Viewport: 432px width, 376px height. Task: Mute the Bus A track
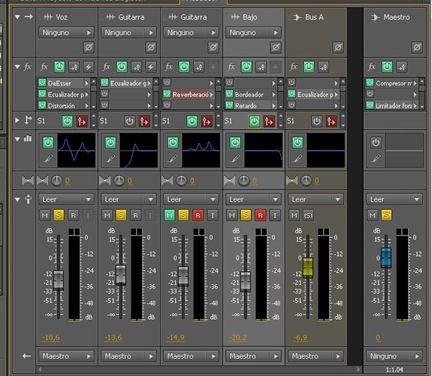(x=294, y=215)
